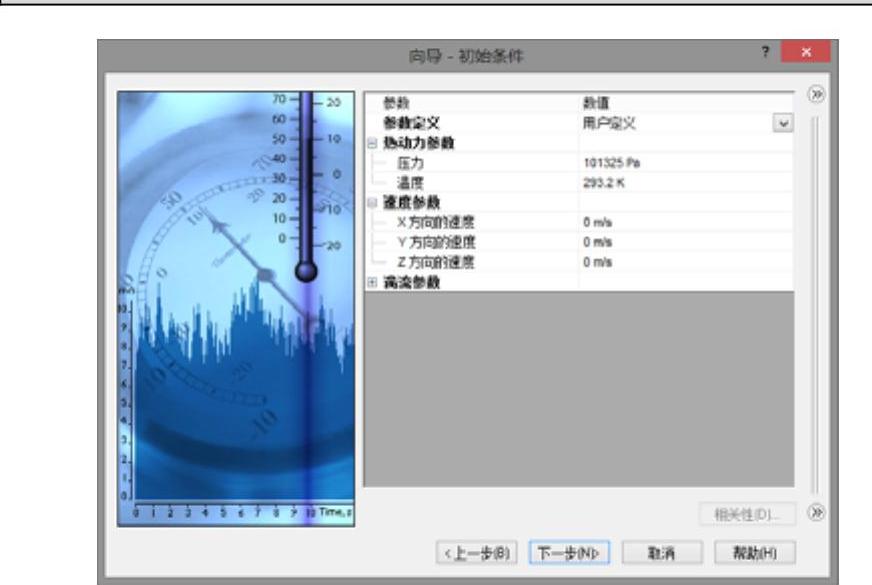Viewport: 872px width, 585px height.
Task: Click the top double-arrow expand icon
Action: [x=816, y=95]
